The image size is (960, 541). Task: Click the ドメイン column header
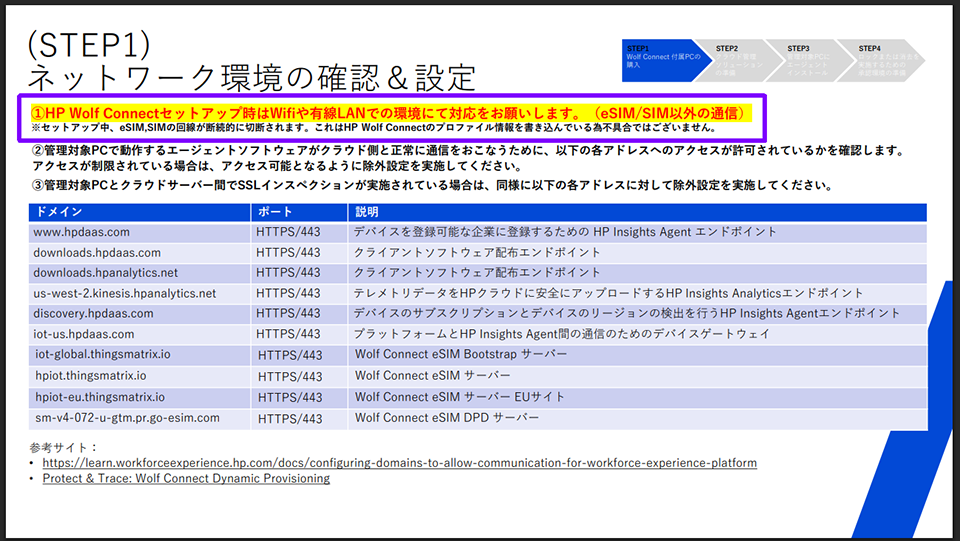tap(140, 212)
